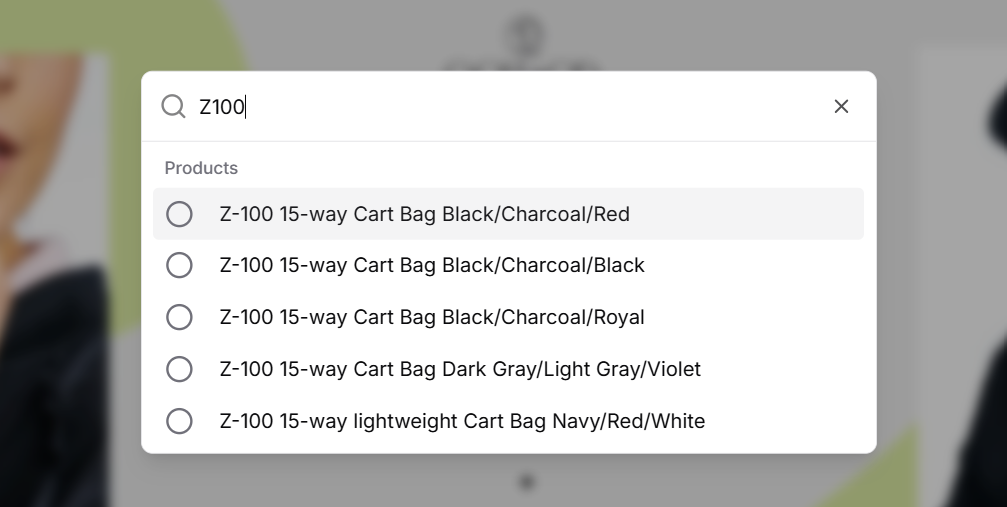Open Z-100 15-way Cart Bag Black/Charcoal/Black result
This screenshot has width=1007, height=507.
point(432,265)
